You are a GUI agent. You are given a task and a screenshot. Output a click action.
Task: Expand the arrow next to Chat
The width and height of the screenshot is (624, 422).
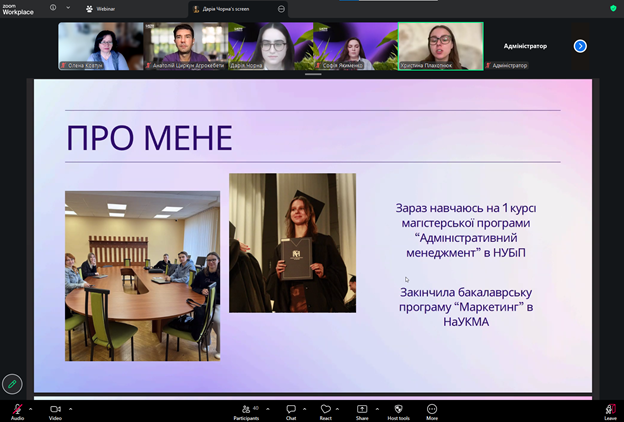[305, 408]
